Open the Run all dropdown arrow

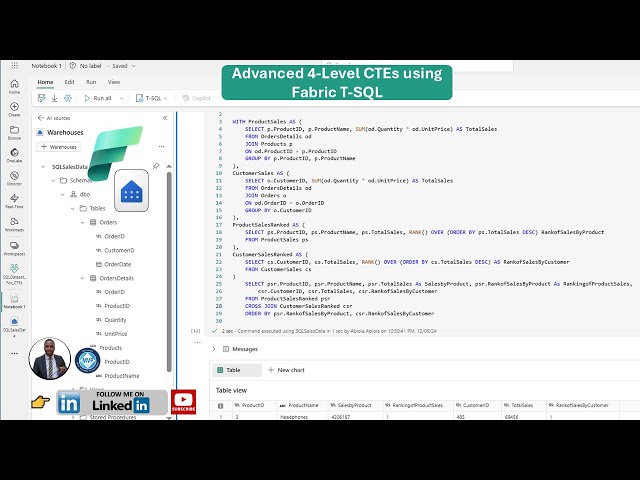click(x=121, y=98)
